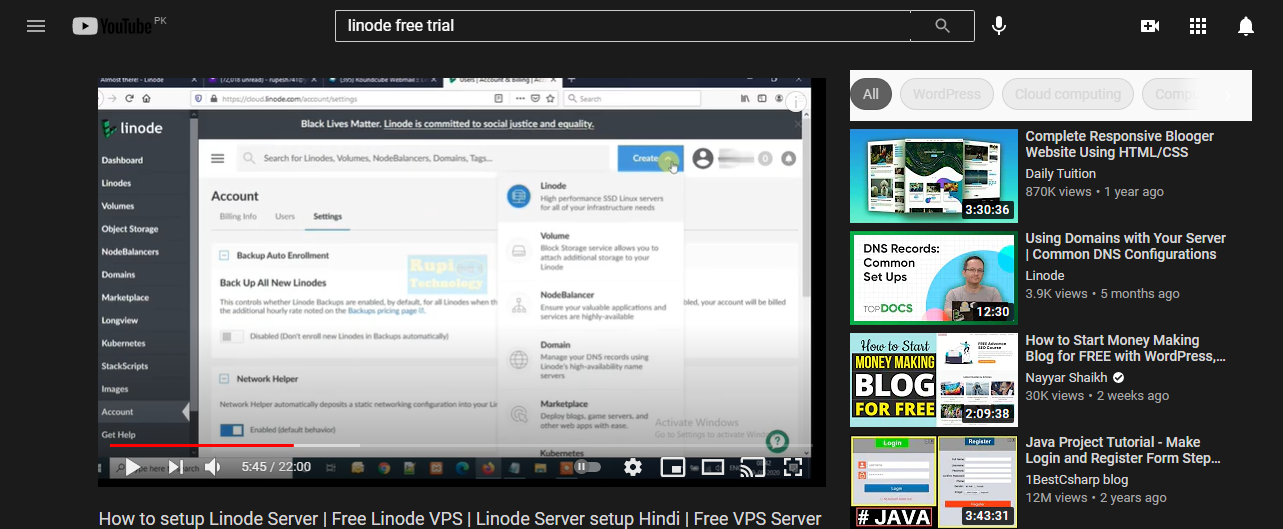
Task: Click the 5:45 / 22:00 time display
Action: click(x=276, y=466)
